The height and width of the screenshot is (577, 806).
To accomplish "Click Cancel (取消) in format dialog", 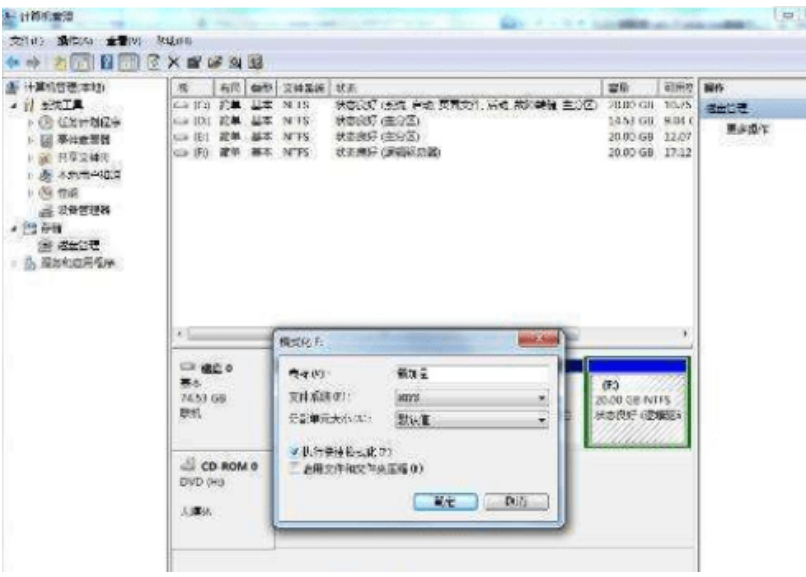I will point(508,500).
